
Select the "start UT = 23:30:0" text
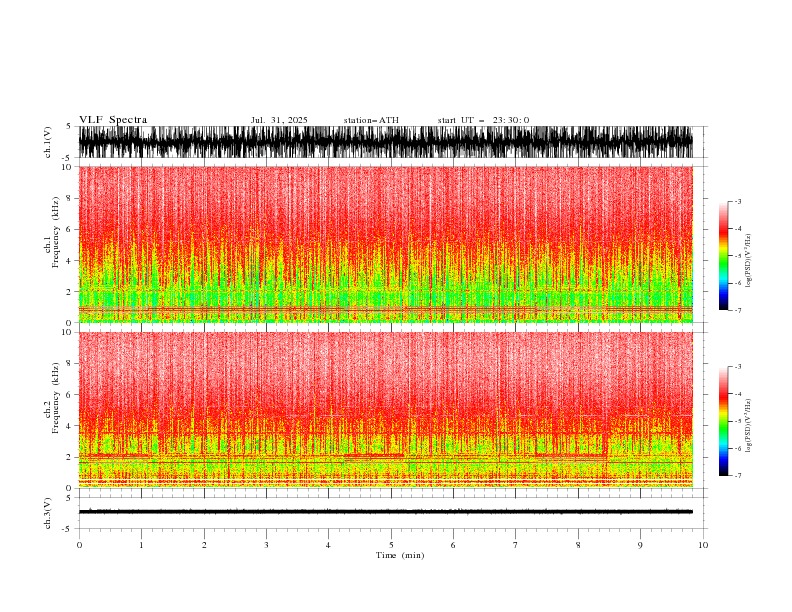[483, 120]
